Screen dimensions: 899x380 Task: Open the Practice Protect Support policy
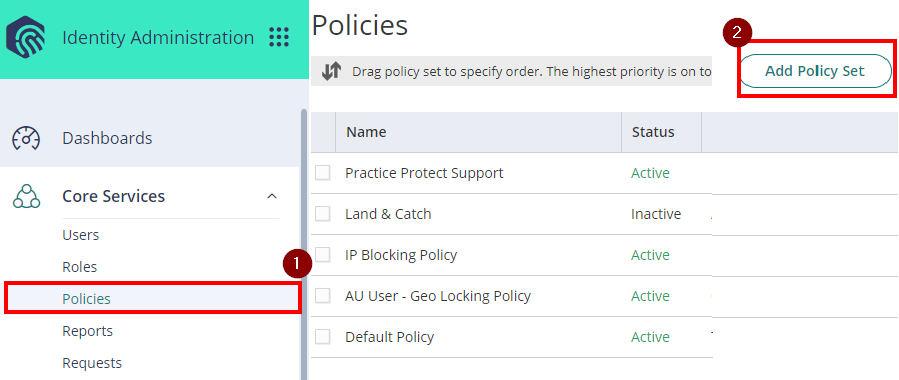(x=424, y=173)
